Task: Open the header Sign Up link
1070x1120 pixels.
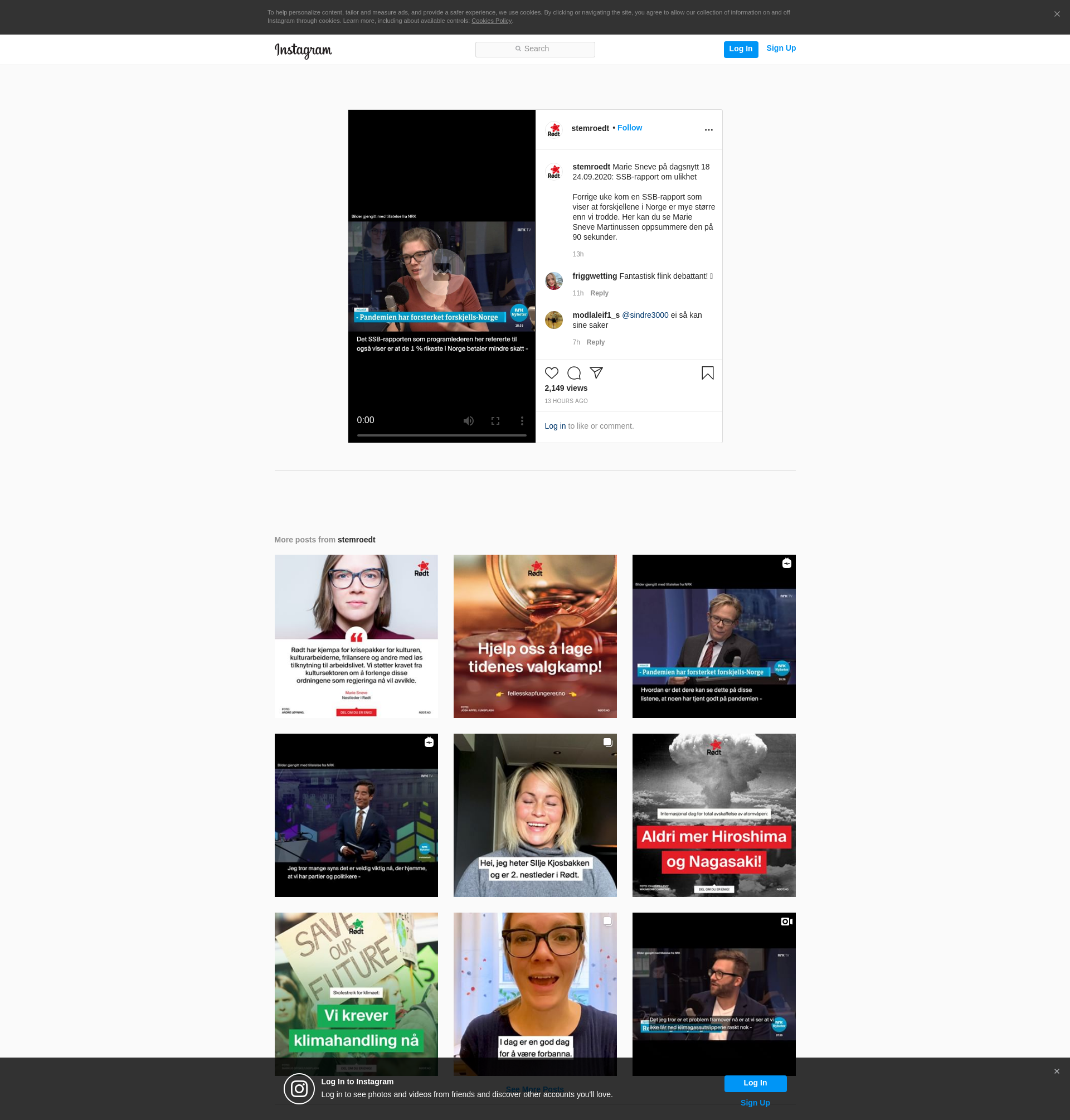Action: [780, 49]
